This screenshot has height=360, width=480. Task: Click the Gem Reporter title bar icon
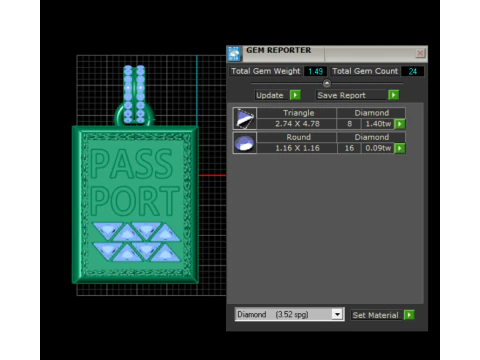click(x=234, y=54)
